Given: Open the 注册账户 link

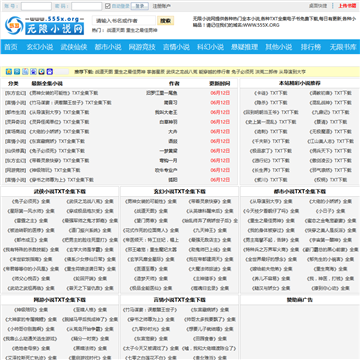Looking at the screenshot, I should [x=162, y=6].
